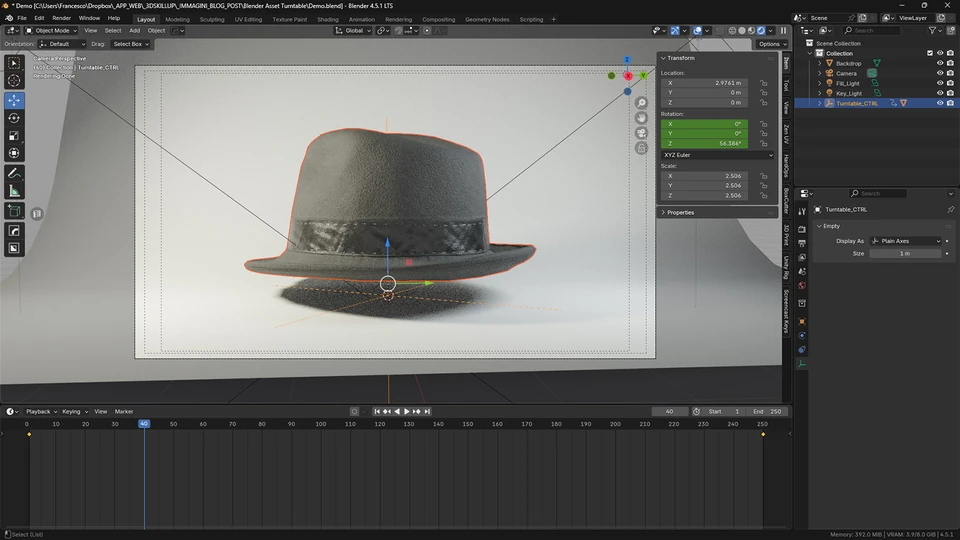960x540 pixels.
Task: Open Global transform orientation dropdown
Action: pos(353,31)
